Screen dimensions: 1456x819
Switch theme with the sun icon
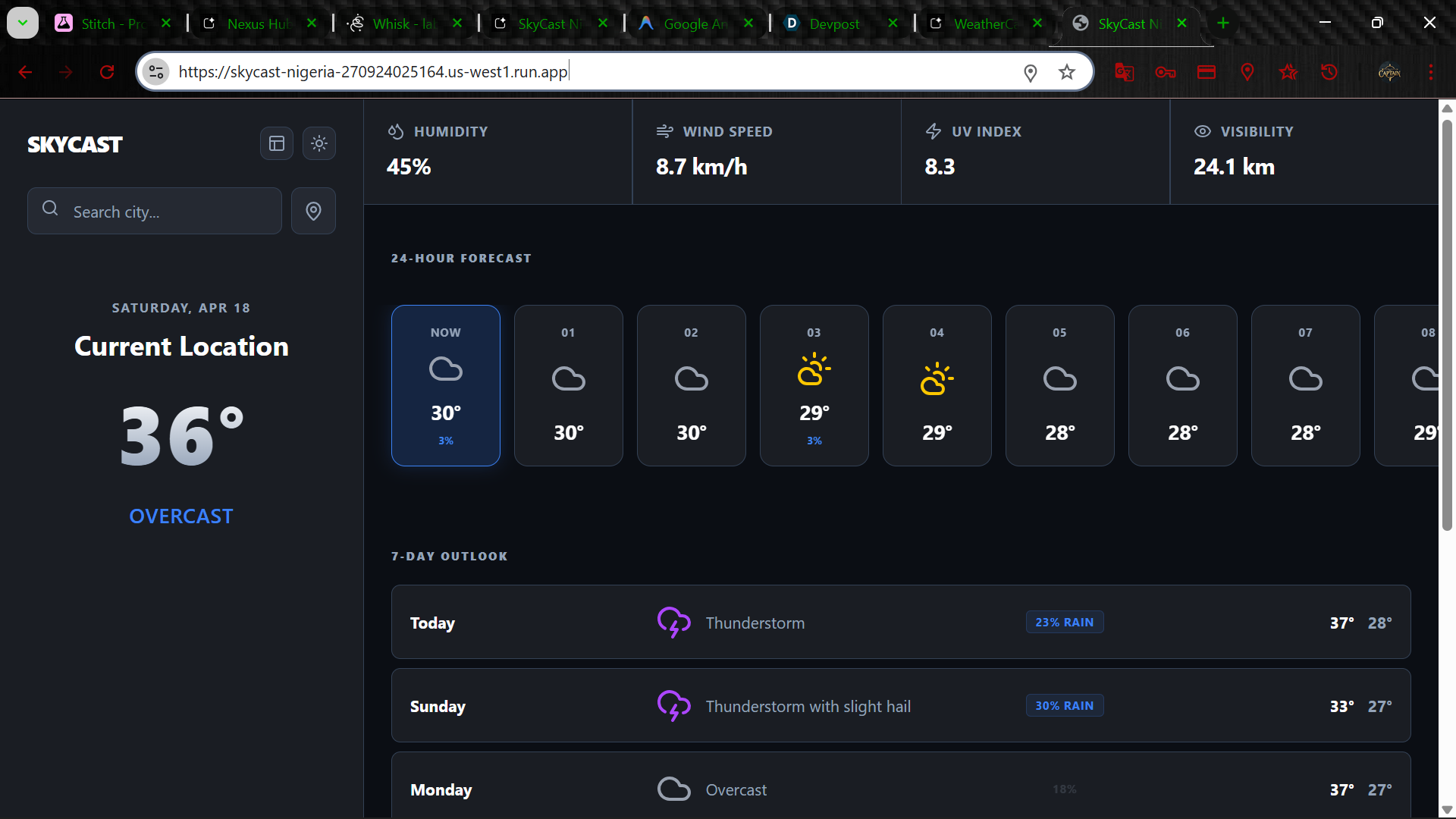point(319,143)
